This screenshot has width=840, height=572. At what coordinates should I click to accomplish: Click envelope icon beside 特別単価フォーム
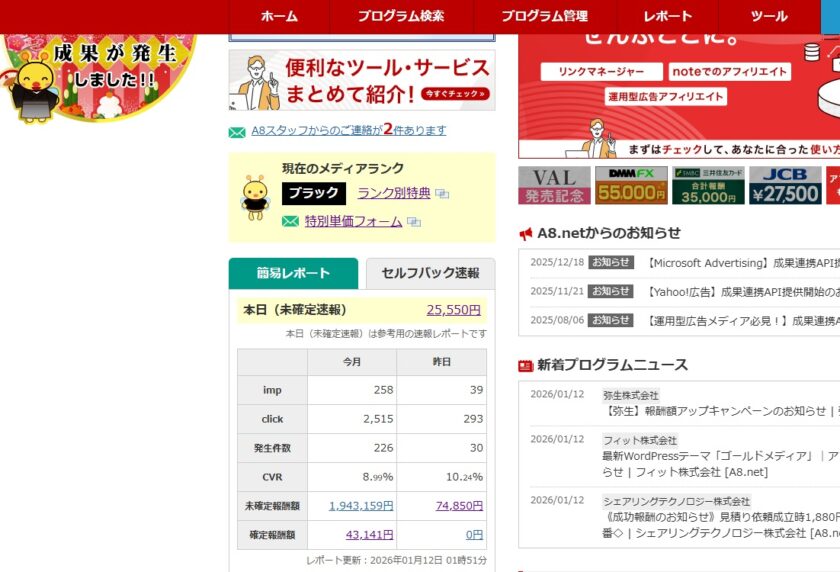[290, 222]
